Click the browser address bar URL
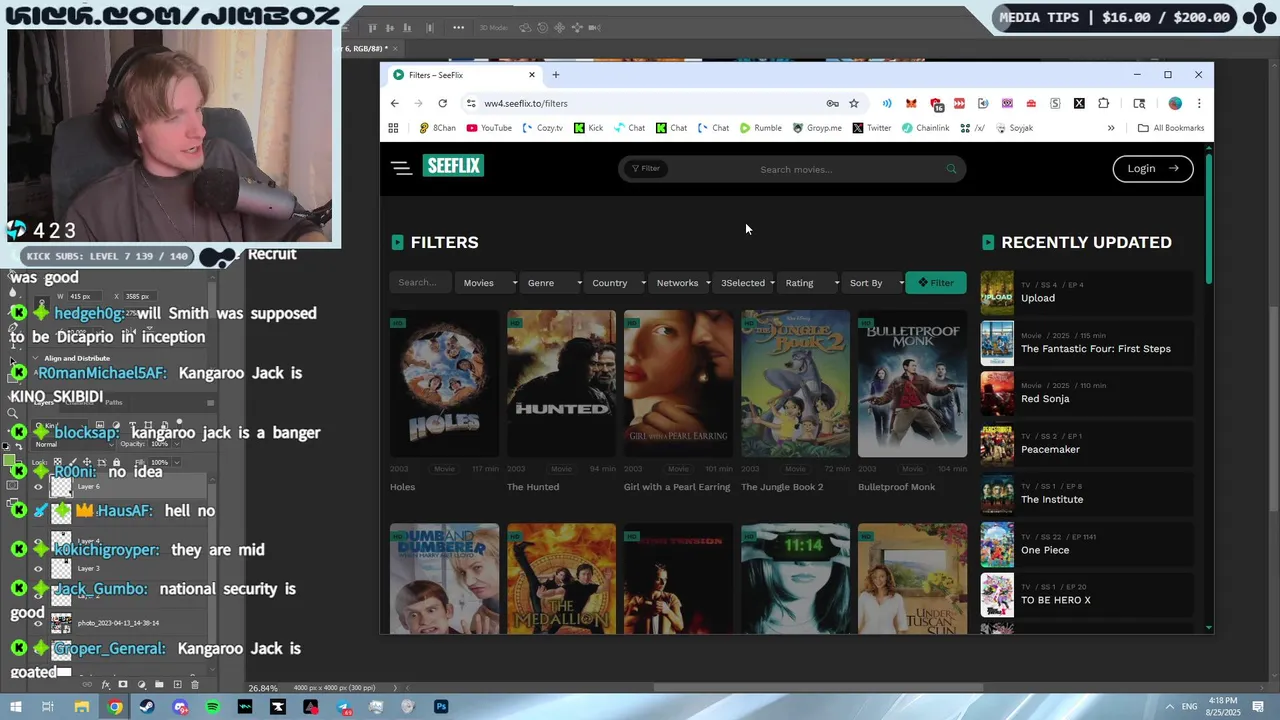The width and height of the screenshot is (1280, 720). [x=525, y=103]
